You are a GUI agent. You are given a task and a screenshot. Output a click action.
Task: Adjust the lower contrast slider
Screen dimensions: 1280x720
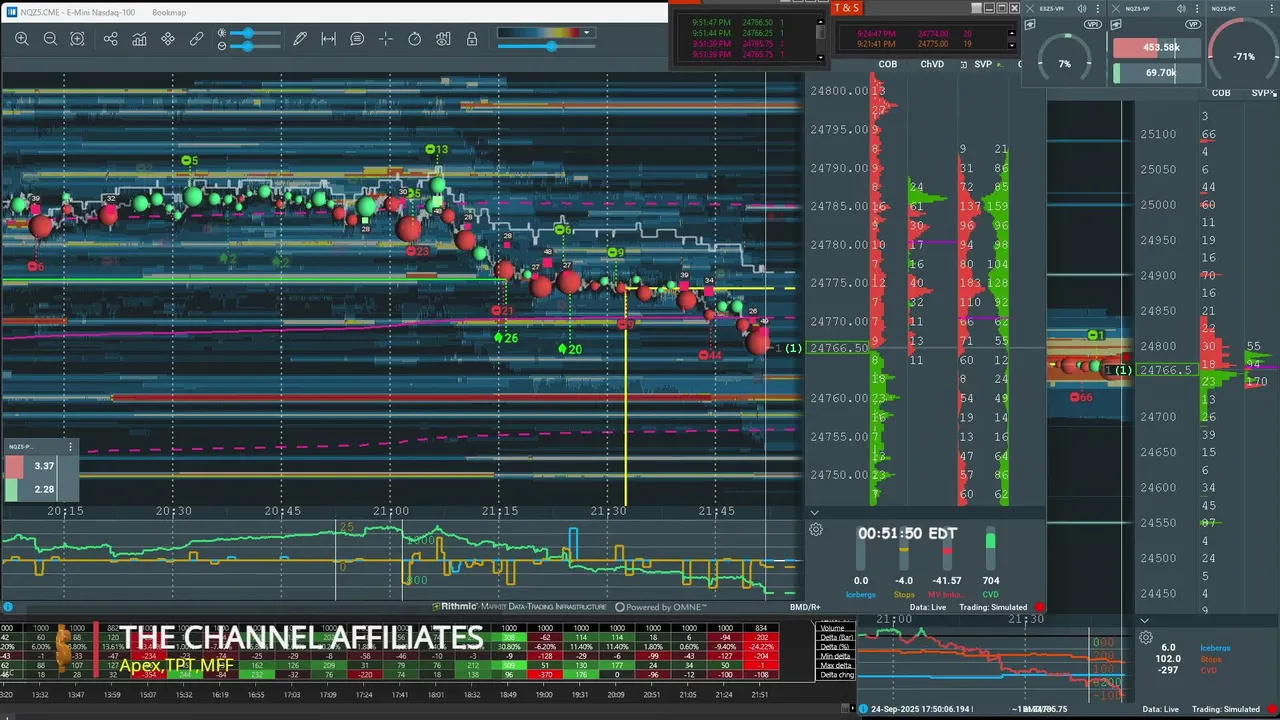click(255, 46)
